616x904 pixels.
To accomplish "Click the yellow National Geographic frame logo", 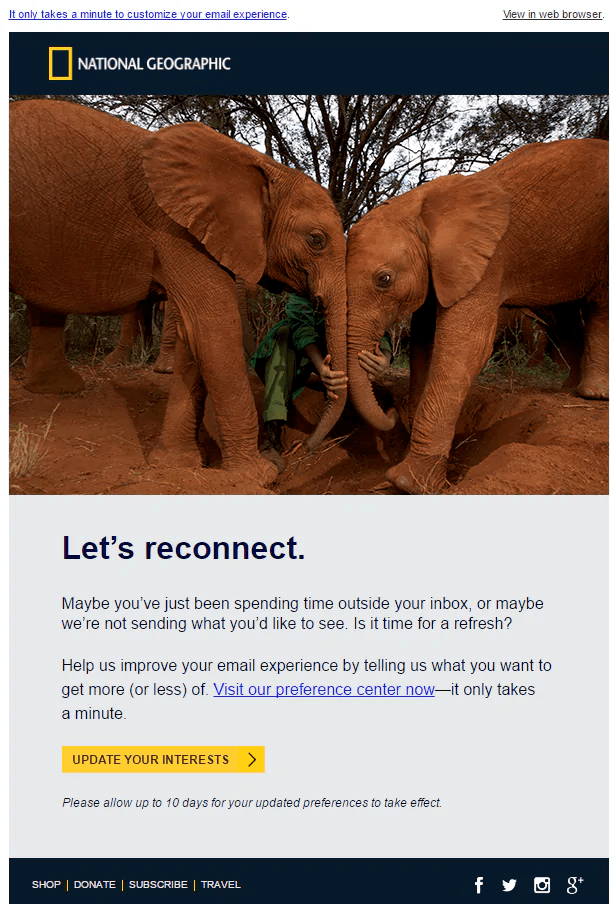I will click(60, 63).
